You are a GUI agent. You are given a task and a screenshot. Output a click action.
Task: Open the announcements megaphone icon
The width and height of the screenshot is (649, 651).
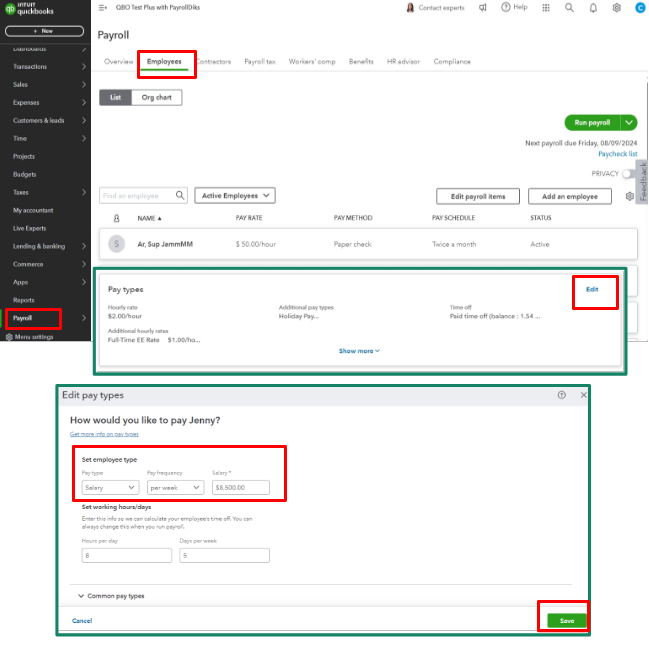(x=482, y=7)
